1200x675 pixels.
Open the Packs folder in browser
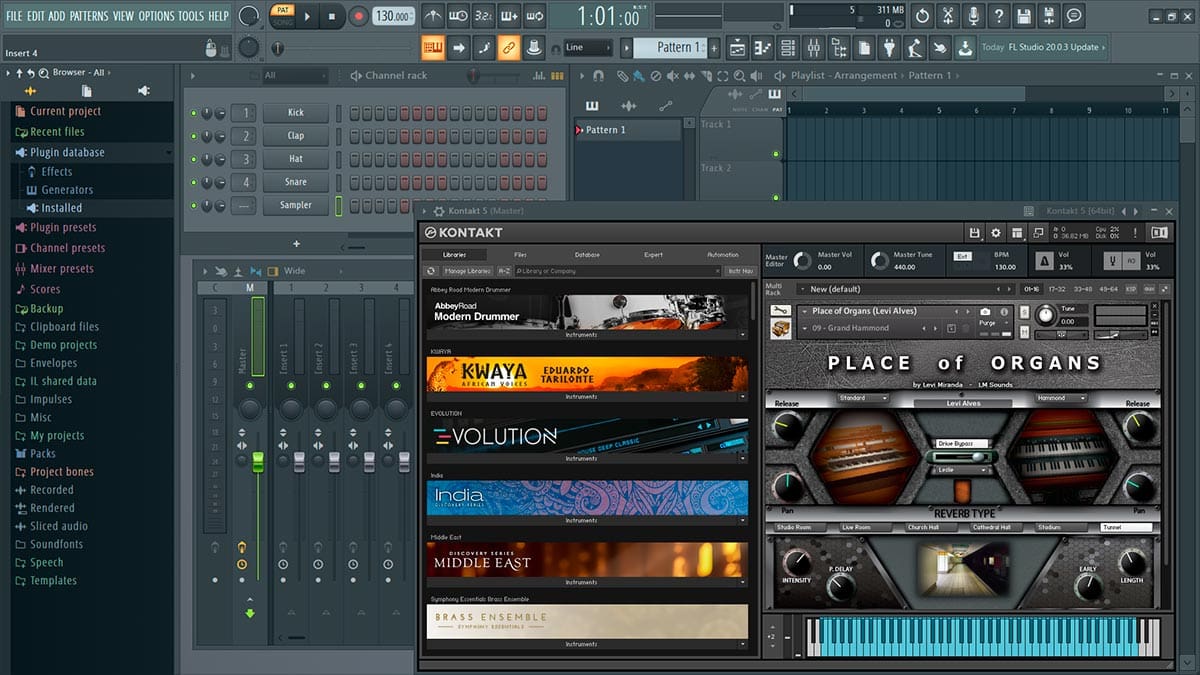[x=43, y=454]
